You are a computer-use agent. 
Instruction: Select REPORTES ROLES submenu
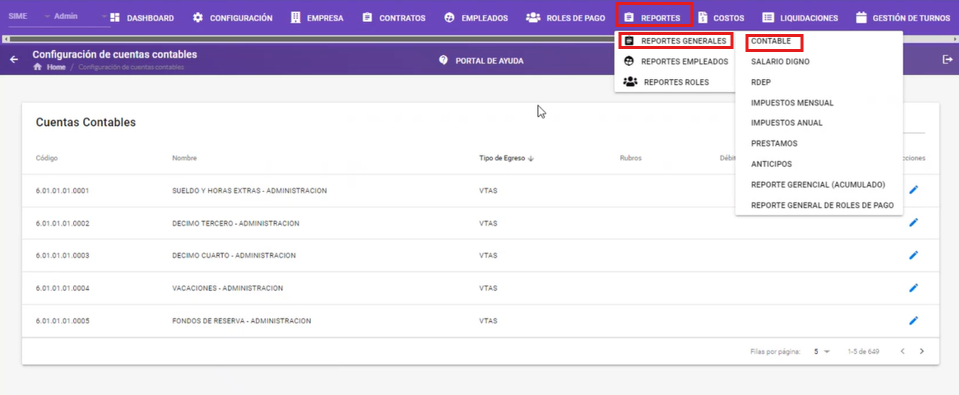click(x=675, y=82)
